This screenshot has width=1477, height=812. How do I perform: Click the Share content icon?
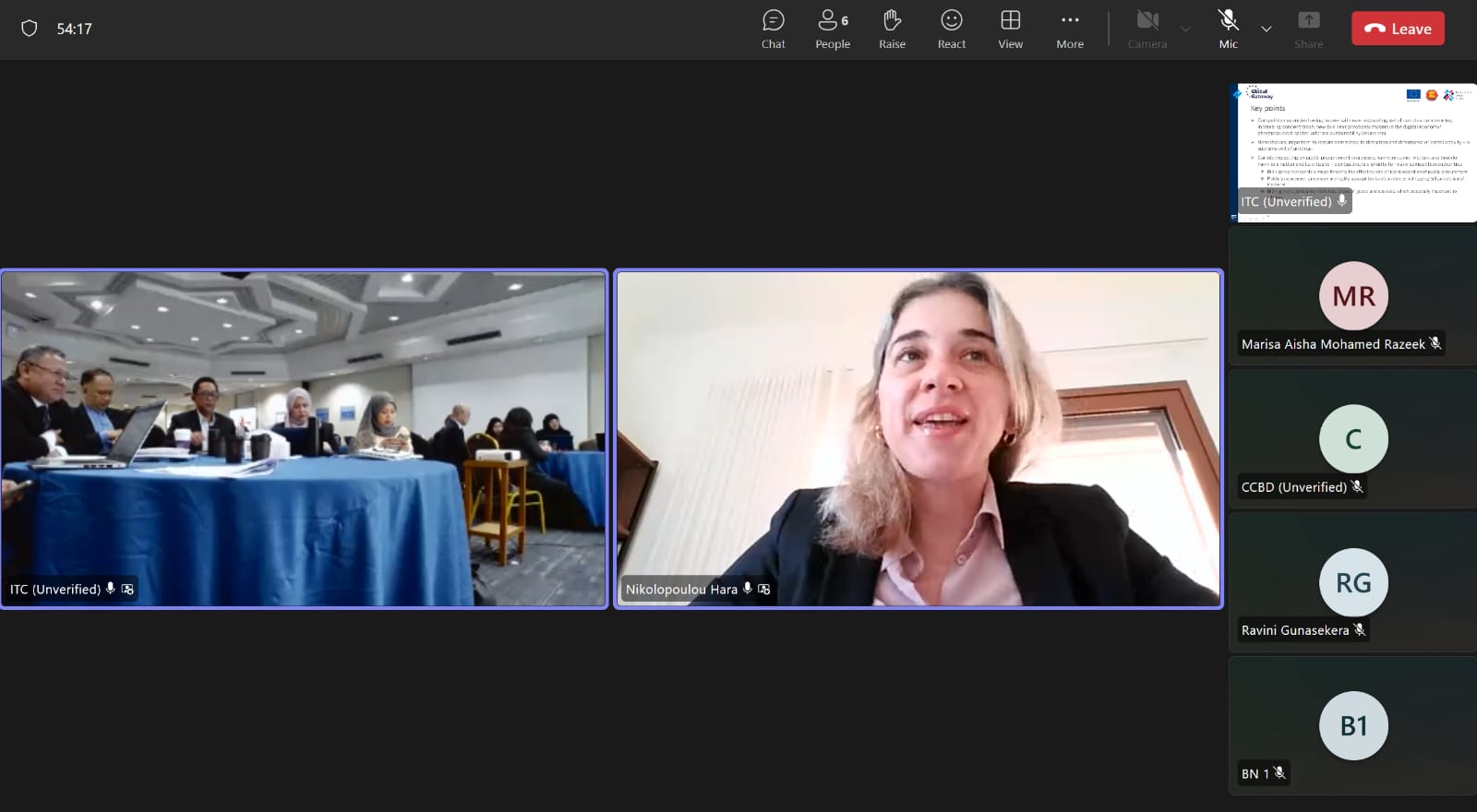pyautogui.click(x=1308, y=29)
